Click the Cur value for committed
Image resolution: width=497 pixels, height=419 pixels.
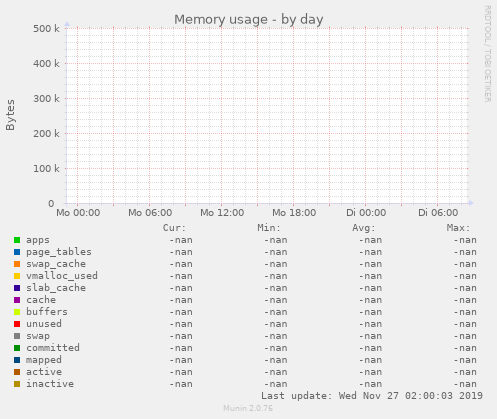[181, 348]
